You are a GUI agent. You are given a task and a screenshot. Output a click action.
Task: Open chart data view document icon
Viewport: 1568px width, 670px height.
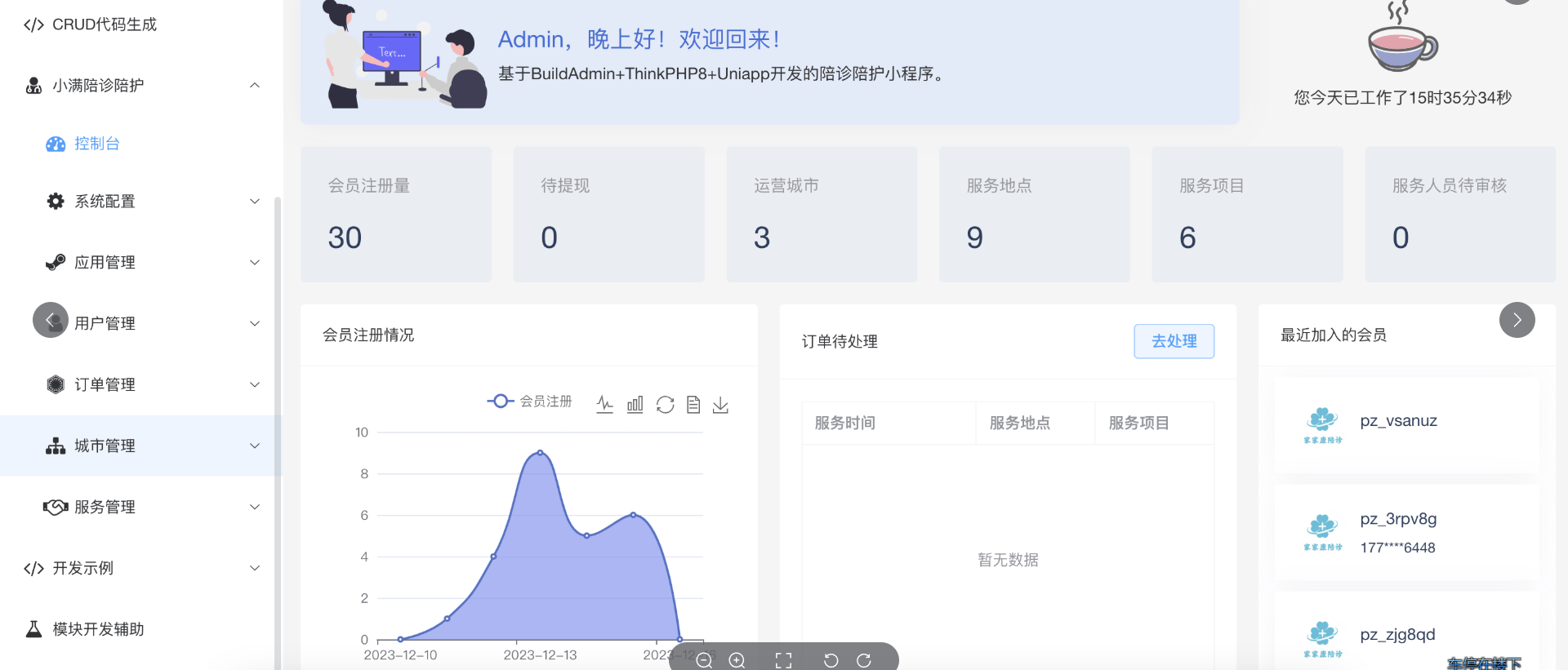693,405
